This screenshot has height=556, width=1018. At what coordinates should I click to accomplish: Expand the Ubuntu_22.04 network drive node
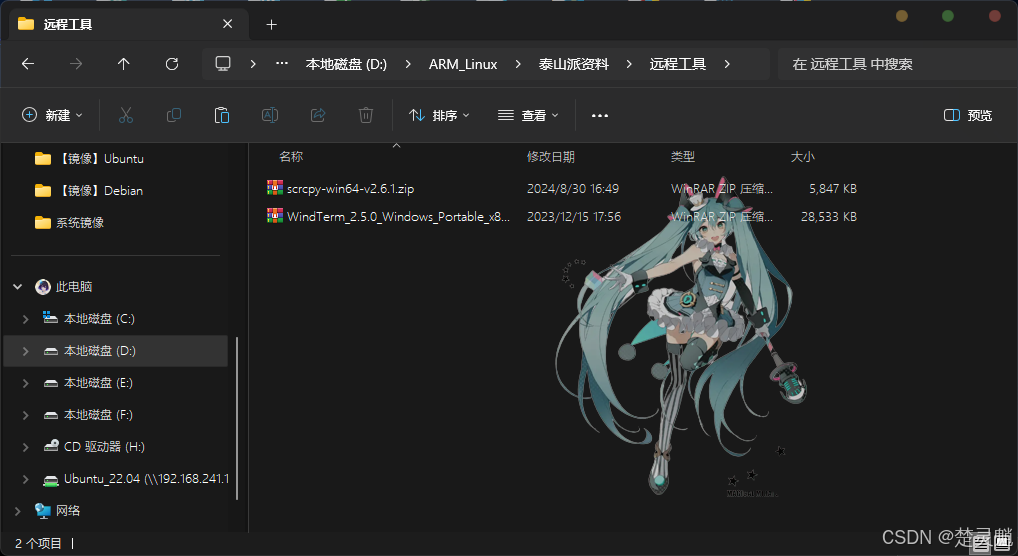coord(25,479)
